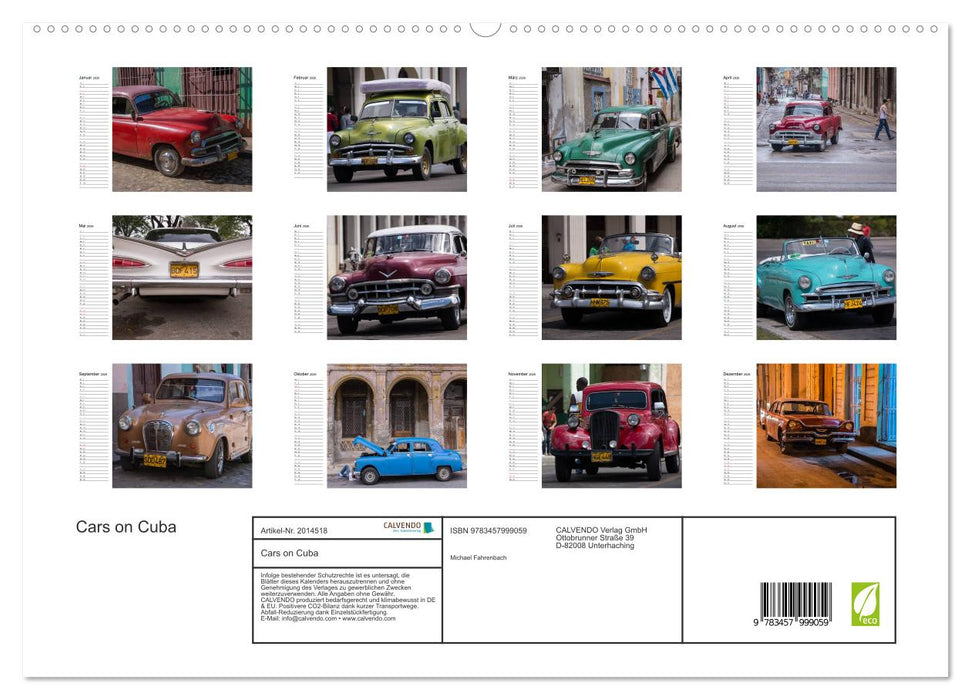Collapse the September date lines
Image resolution: width=971 pixels, height=700 pixels.
[90, 430]
